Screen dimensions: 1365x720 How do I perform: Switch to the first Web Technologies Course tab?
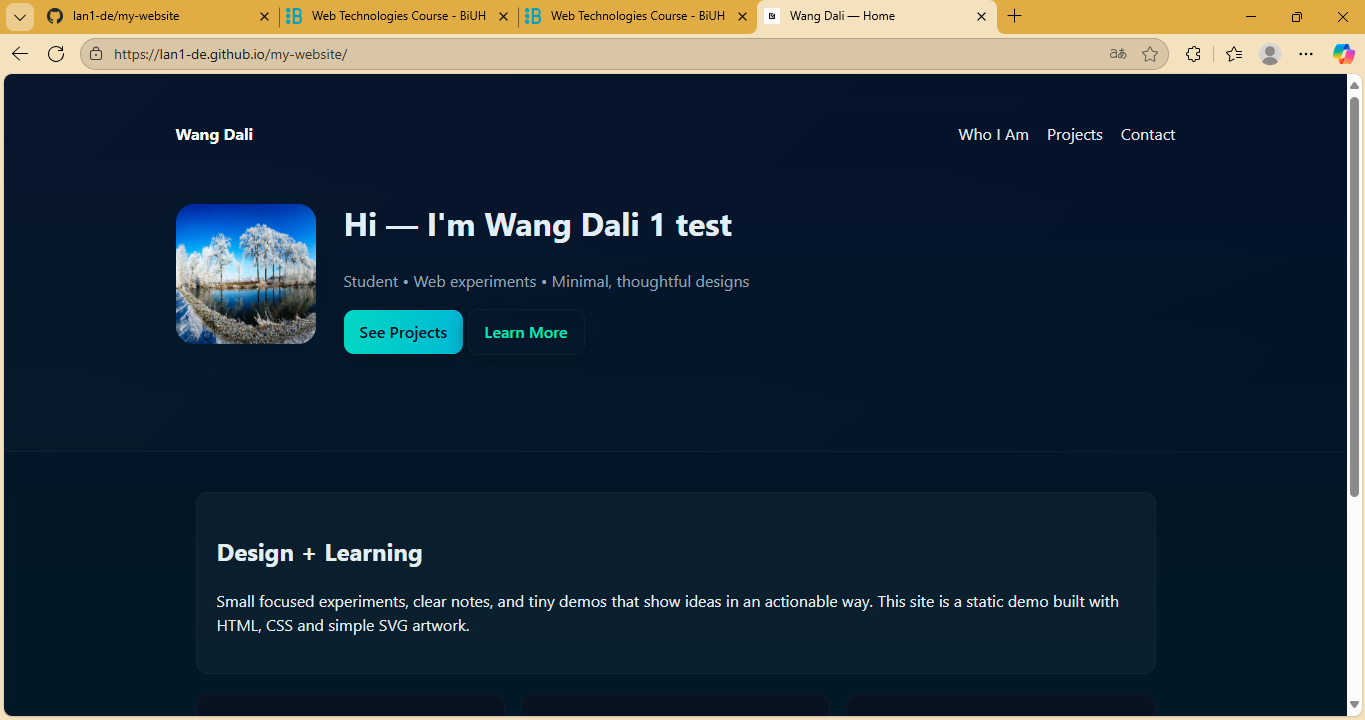point(398,16)
